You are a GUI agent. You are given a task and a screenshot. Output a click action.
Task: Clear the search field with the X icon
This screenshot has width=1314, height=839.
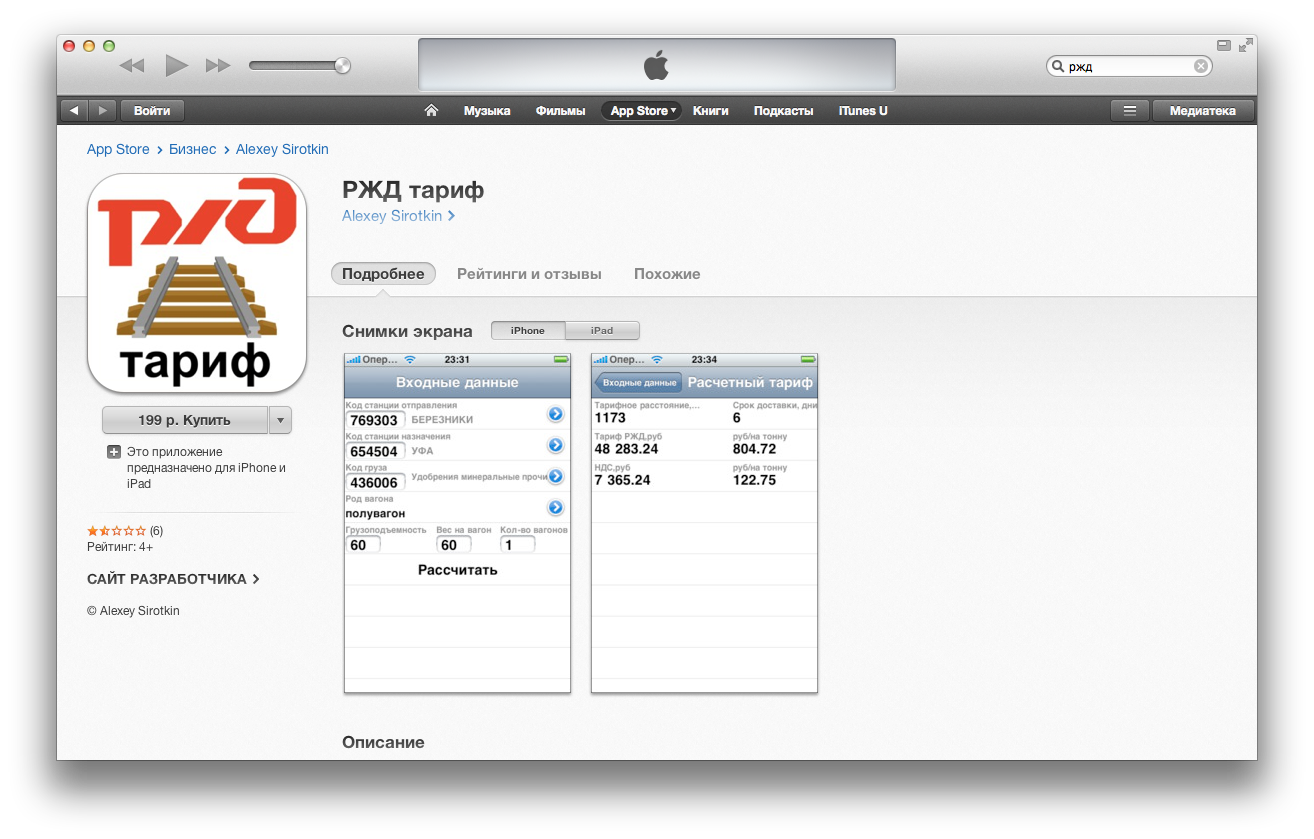1200,66
